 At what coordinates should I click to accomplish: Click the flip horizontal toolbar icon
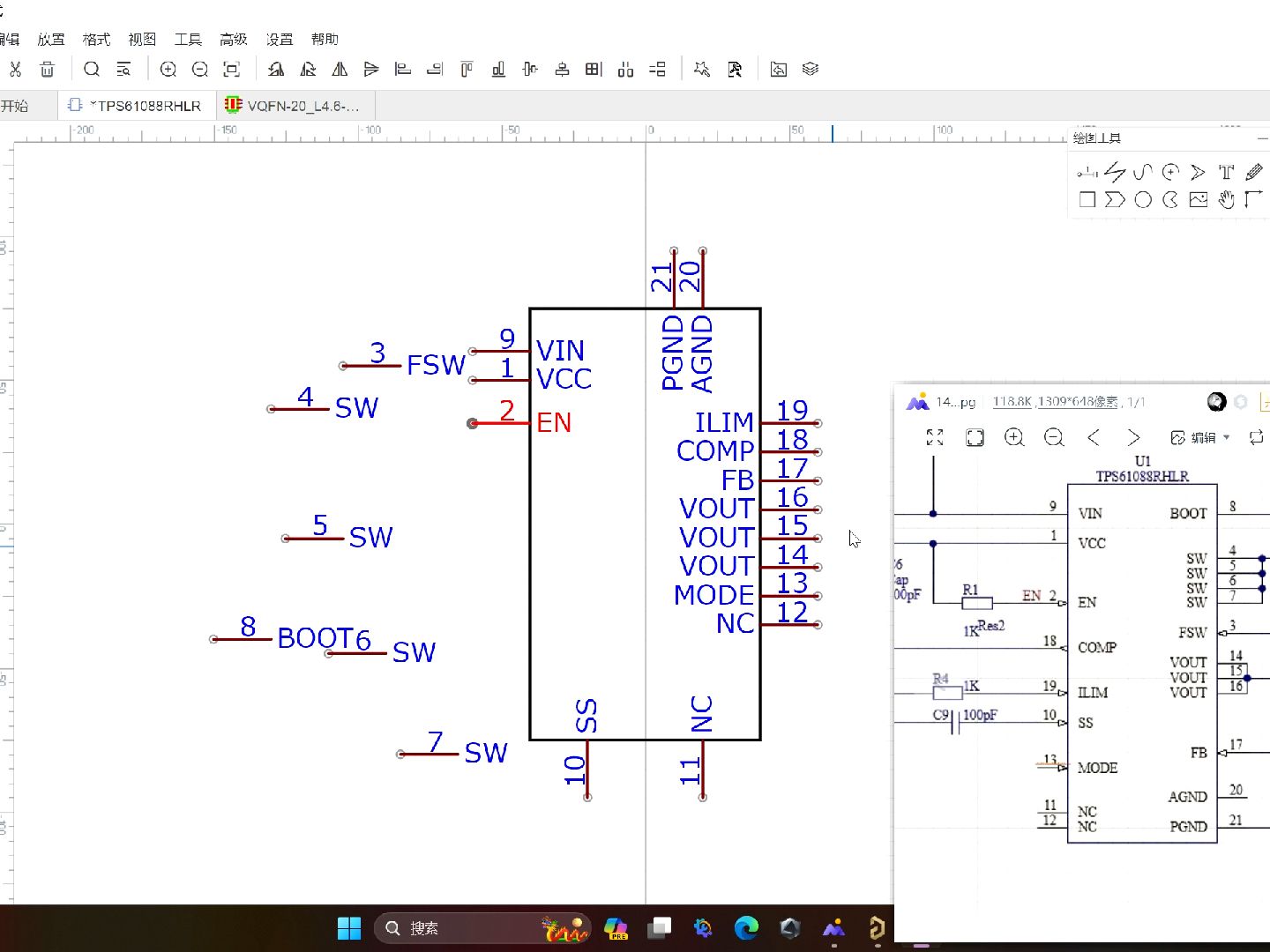pyautogui.click(x=340, y=69)
